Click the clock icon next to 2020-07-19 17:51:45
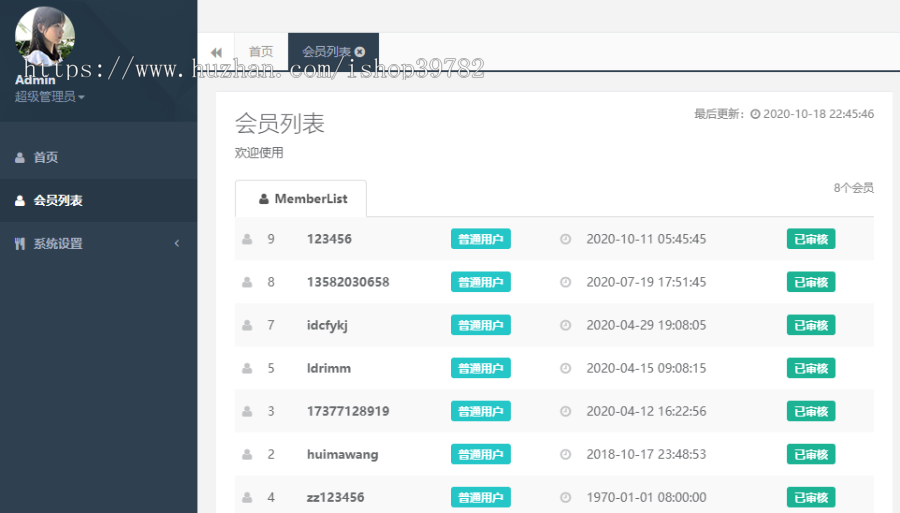The height and width of the screenshot is (513, 900). click(x=565, y=282)
